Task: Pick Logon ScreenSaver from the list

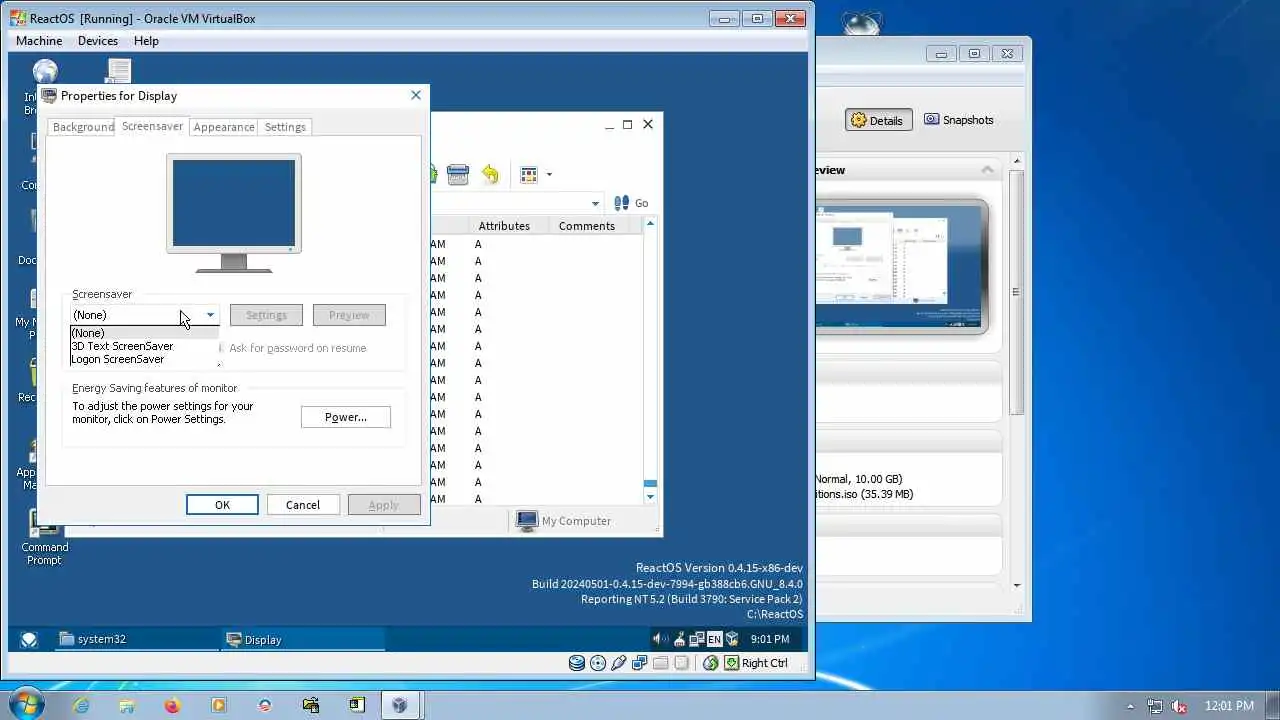Action: click(144, 359)
